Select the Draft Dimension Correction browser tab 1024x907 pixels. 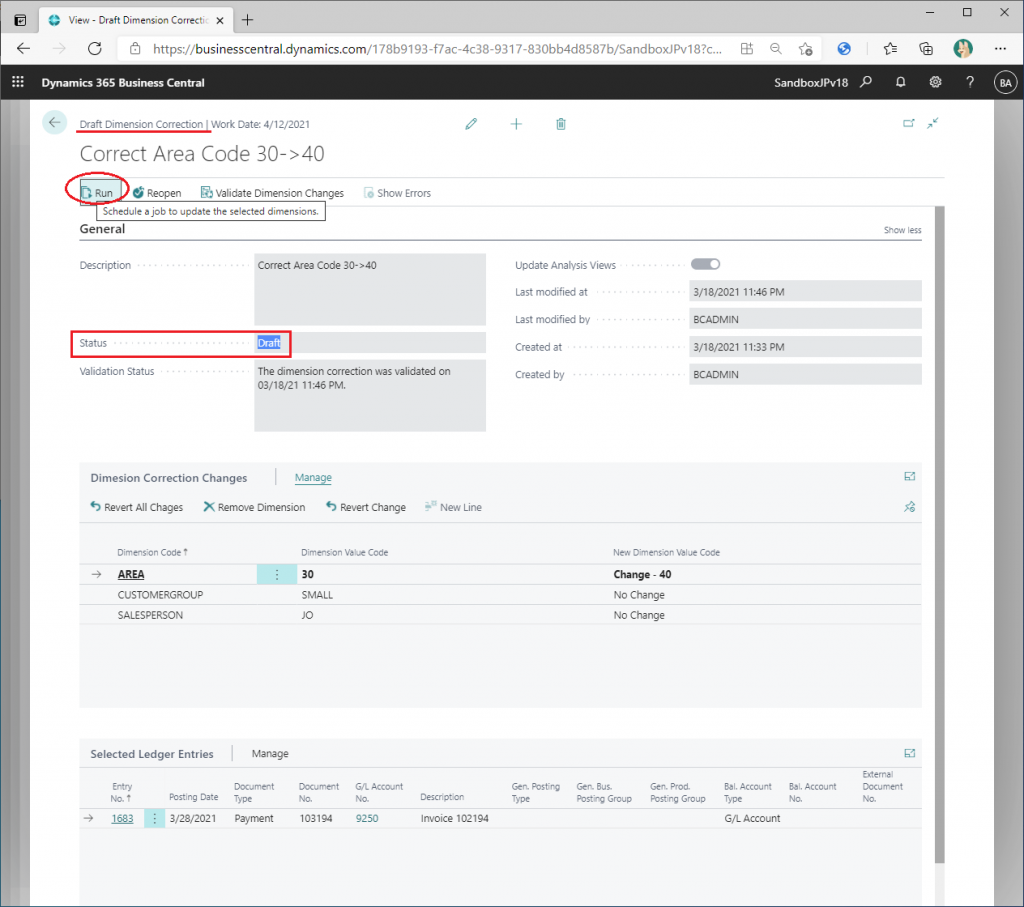click(x=135, y=20)
